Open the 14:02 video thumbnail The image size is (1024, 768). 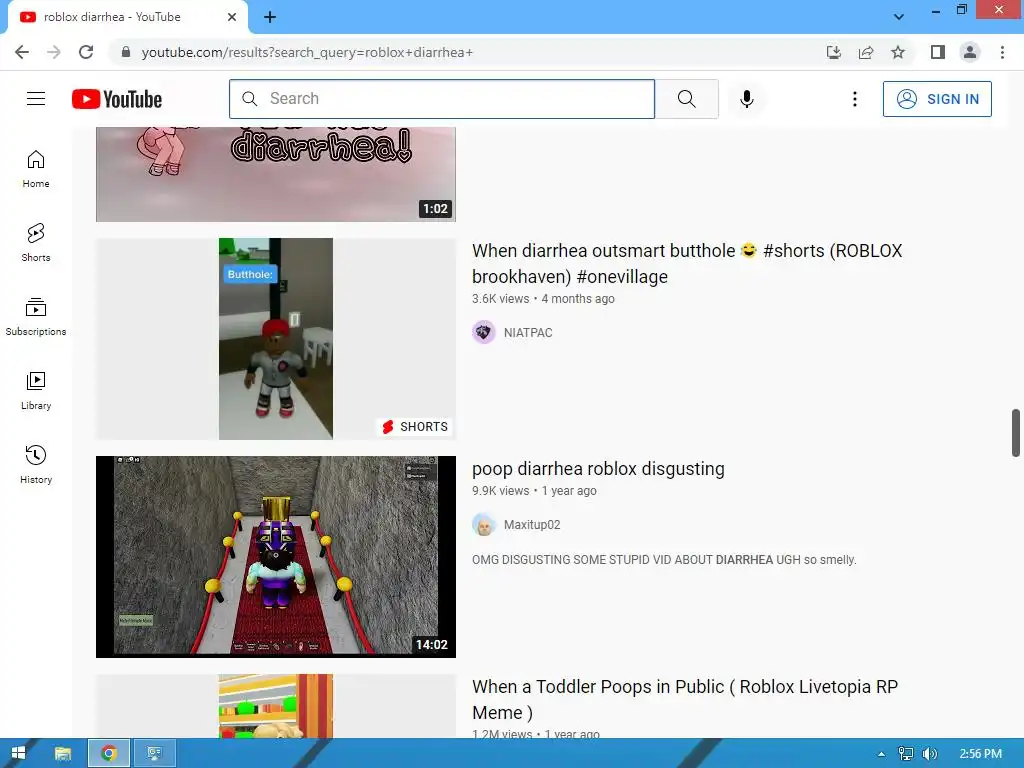click(x=276, y=556)
